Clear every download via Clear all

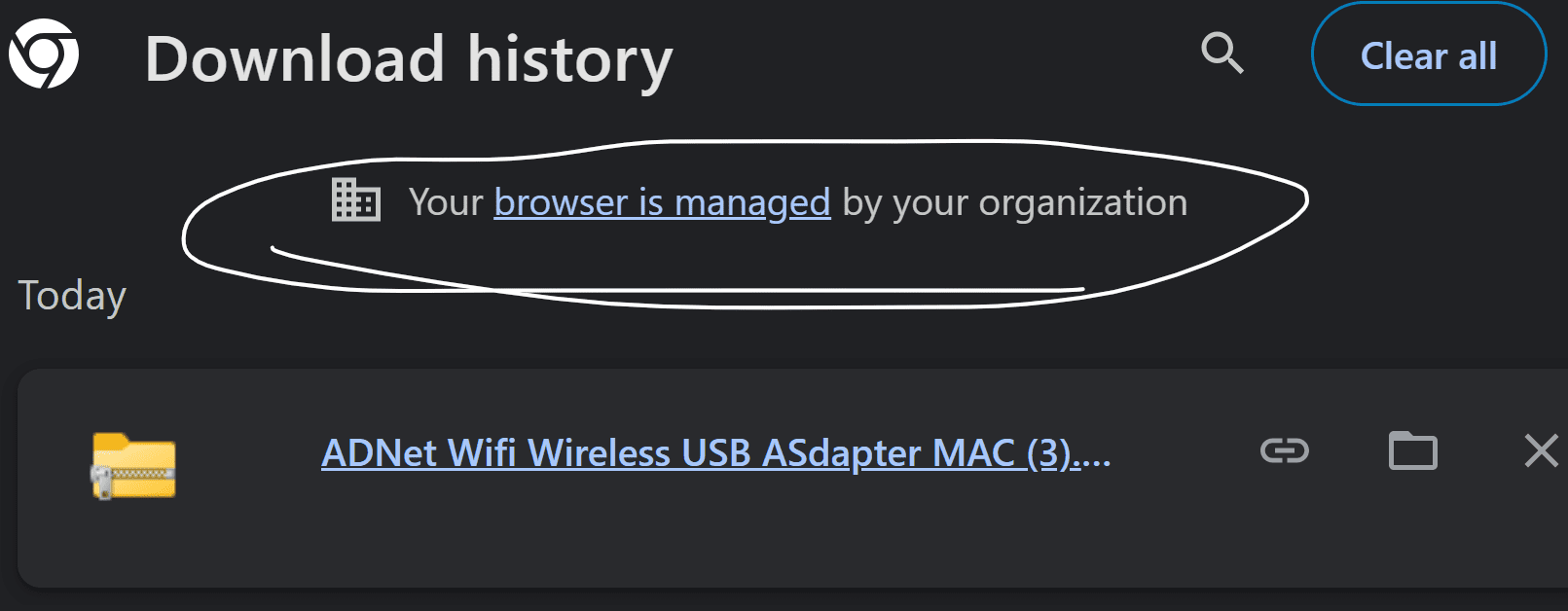[1428, 54]
